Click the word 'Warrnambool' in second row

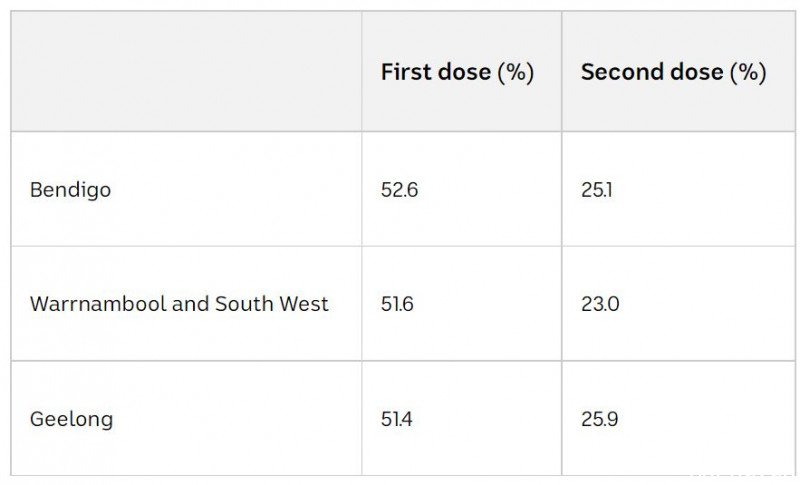tap(98, 304)
